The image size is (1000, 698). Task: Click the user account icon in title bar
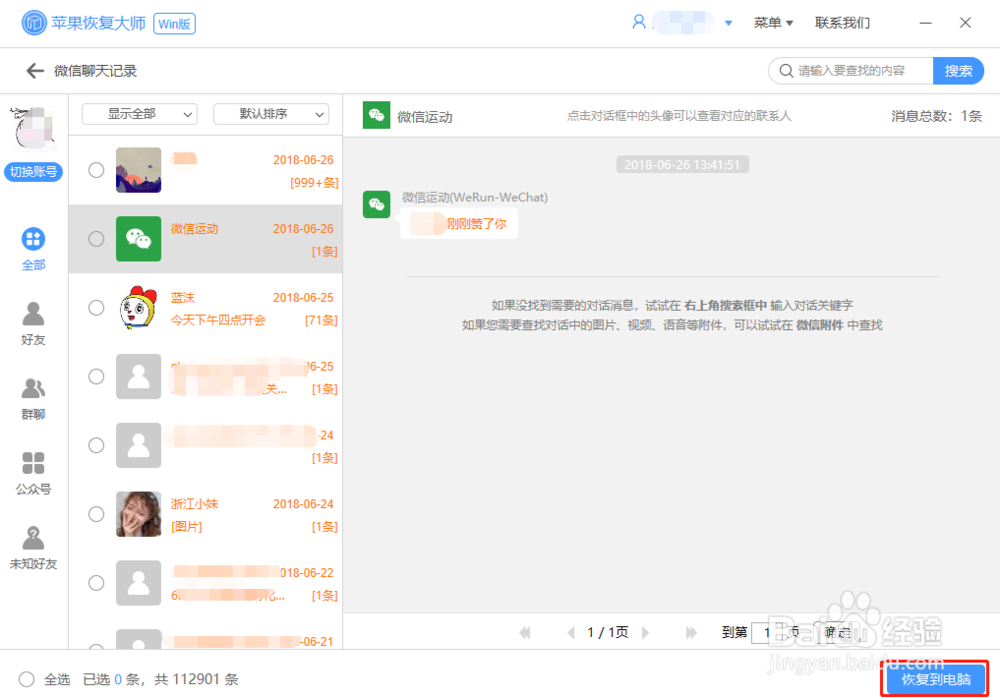638,22
